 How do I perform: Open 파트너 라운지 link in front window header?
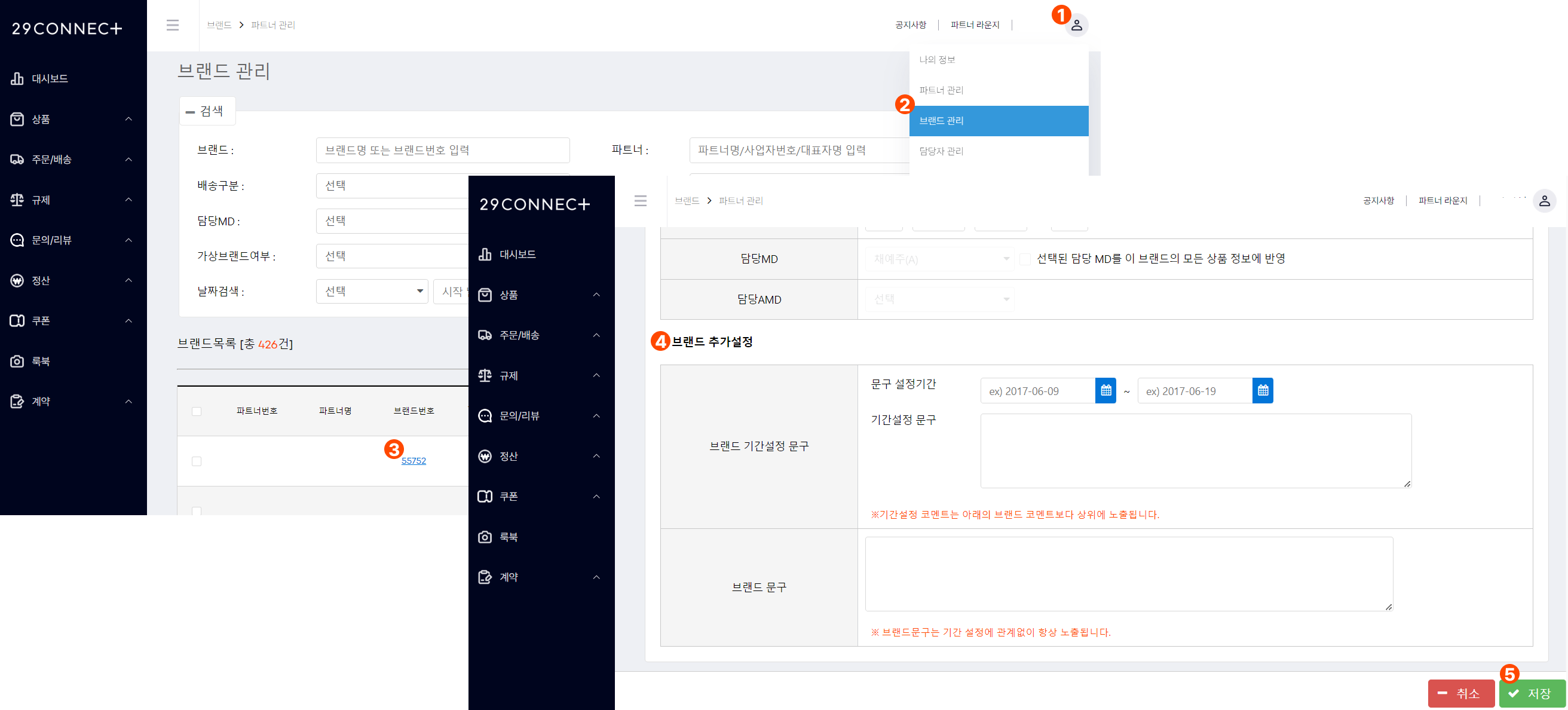tap(1443, 201)
